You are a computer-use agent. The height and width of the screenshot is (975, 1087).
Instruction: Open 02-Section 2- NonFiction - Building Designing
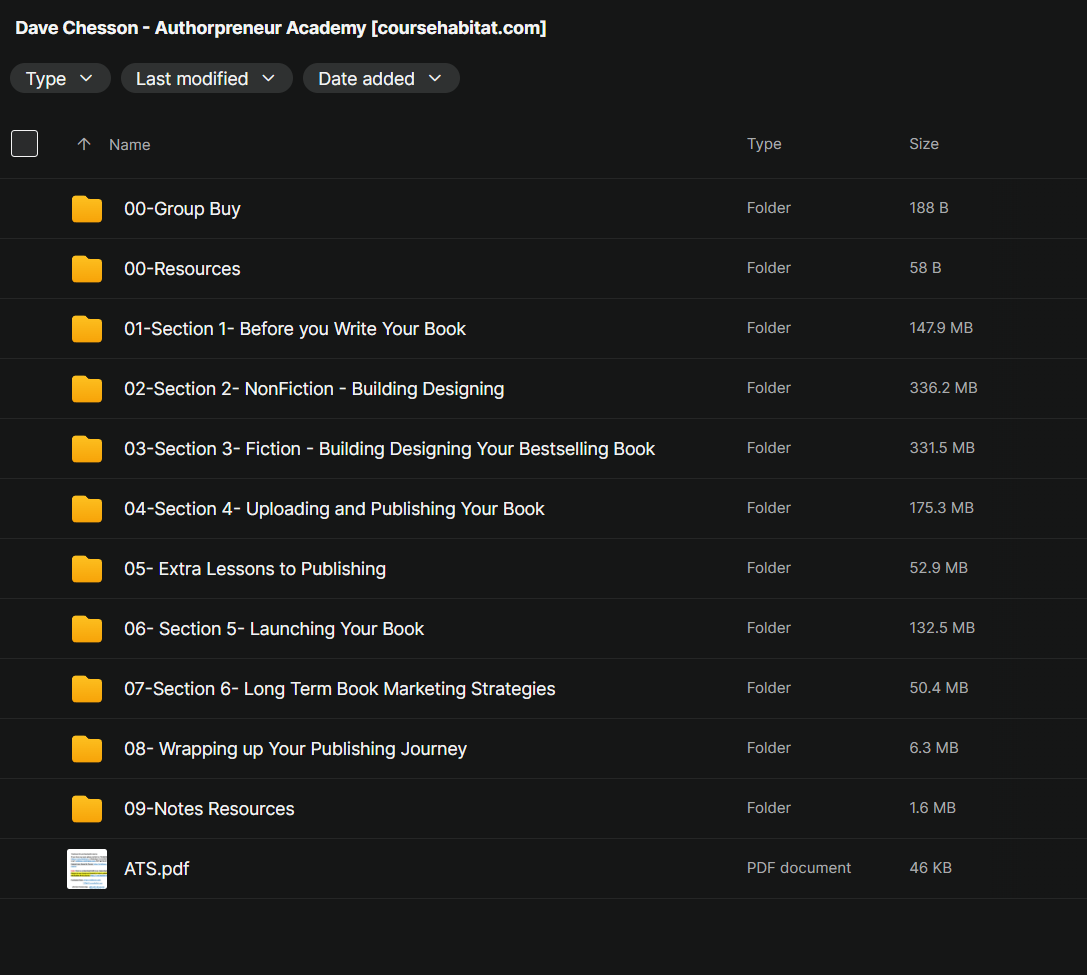coord(314,388)
